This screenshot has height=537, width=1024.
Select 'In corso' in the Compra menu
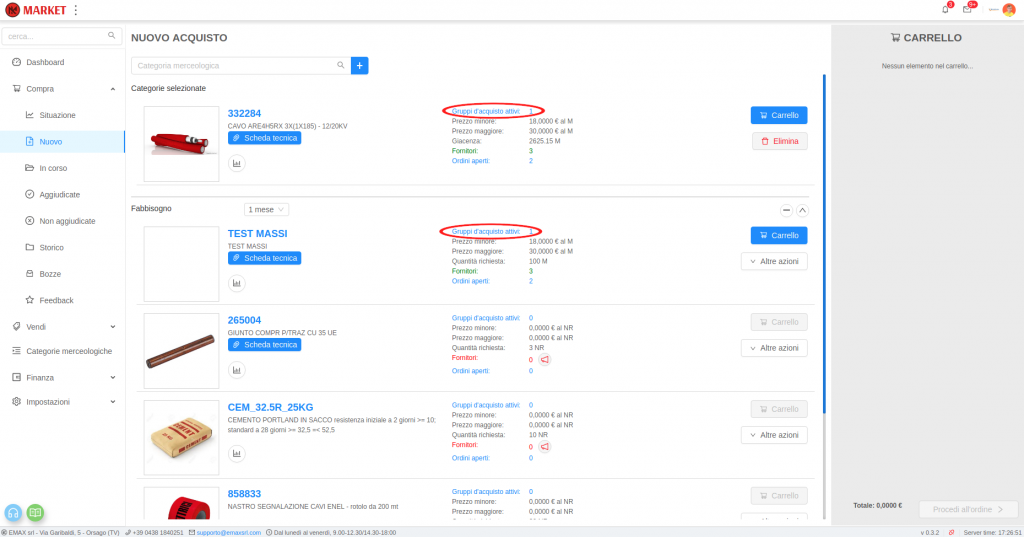(53, 168)
